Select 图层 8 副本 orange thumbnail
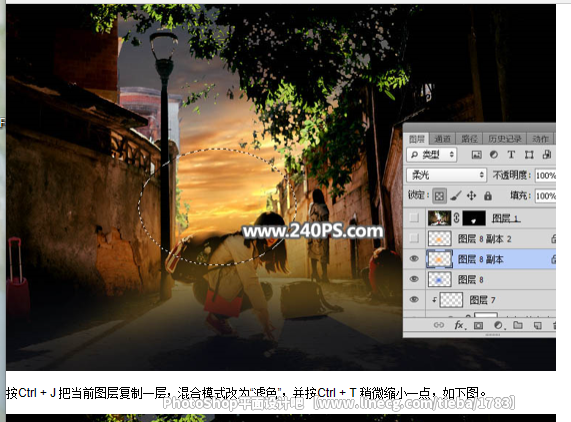The height and width of the screenshot is (422, 571). [x=440, y=259]
